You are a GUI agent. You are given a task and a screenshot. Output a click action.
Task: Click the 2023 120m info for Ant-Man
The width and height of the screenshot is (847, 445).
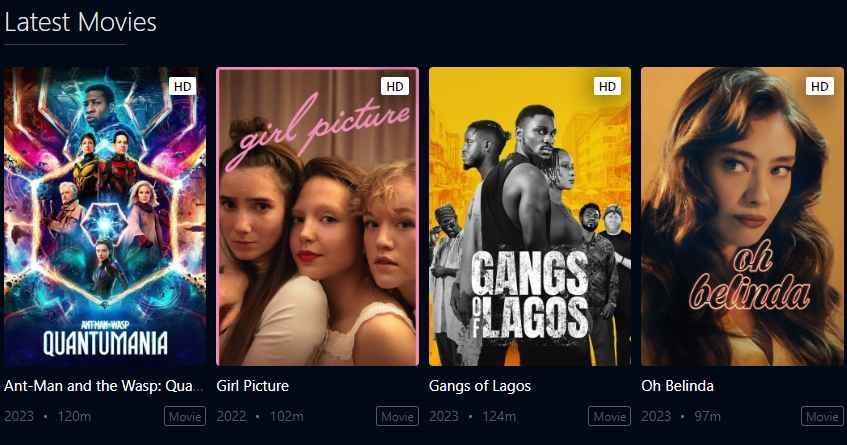pyautogui.click(x=48, y=416)
